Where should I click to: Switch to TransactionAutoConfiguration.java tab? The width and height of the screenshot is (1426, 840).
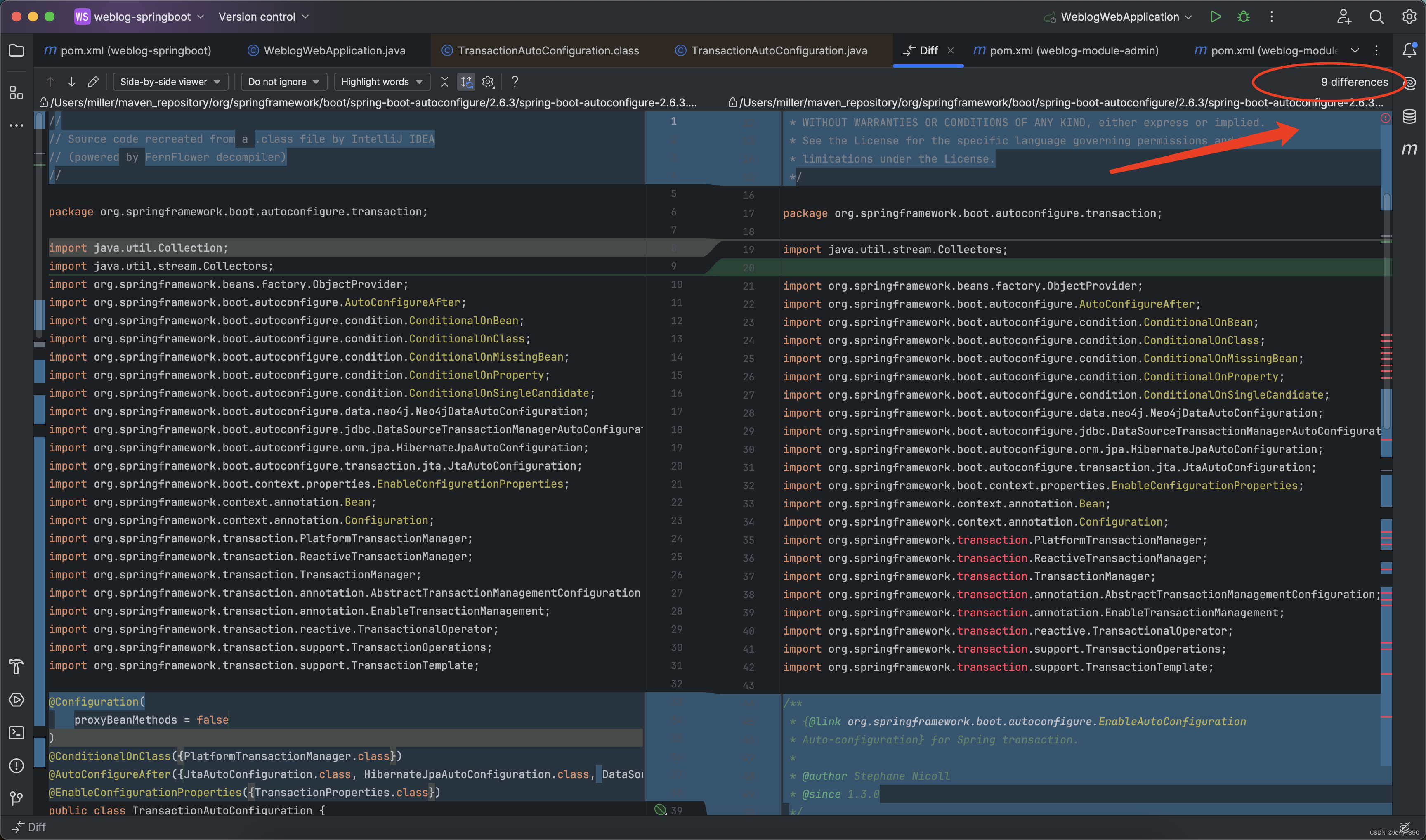point(771,50)
